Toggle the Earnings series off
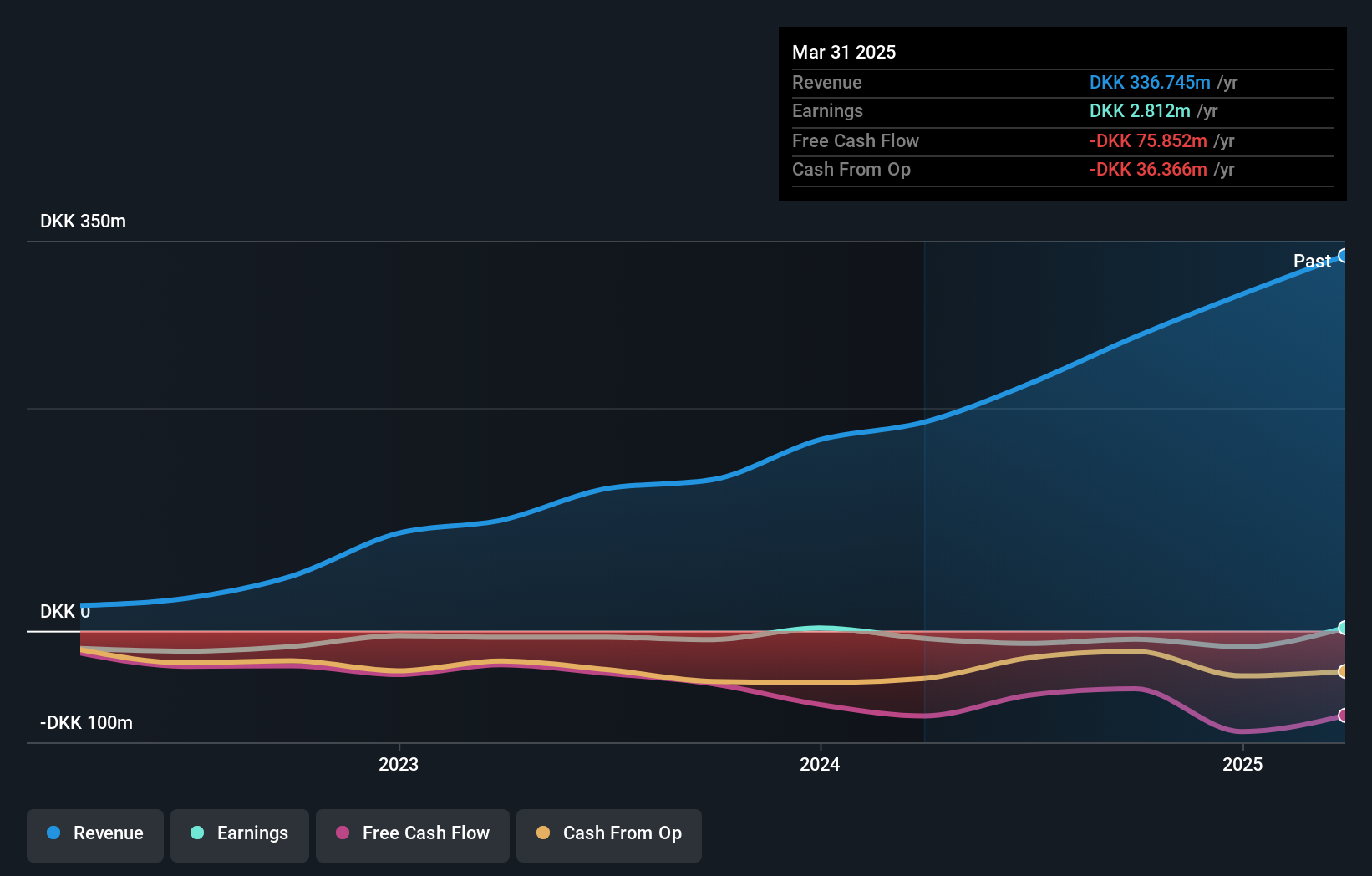The image size is (1372, 876). (x=239, y=833)
